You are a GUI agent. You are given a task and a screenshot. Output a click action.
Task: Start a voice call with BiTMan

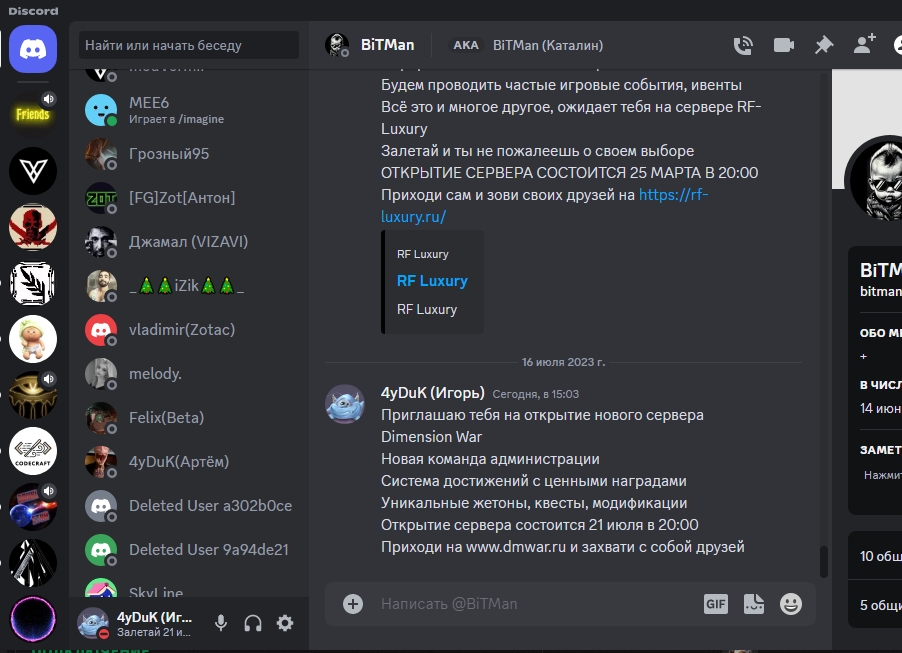tap(743, 45)
